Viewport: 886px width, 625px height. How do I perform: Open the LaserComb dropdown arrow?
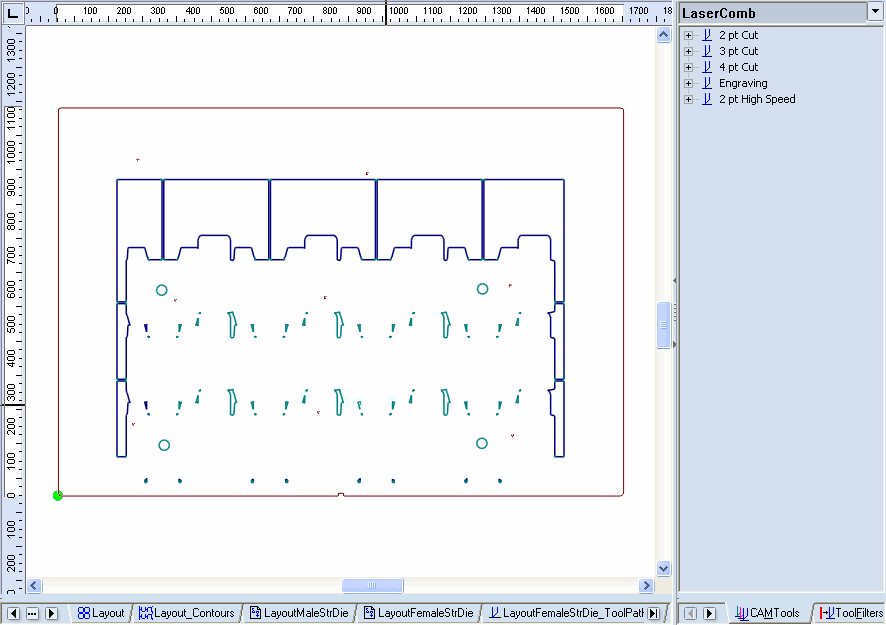click(875, 12)
